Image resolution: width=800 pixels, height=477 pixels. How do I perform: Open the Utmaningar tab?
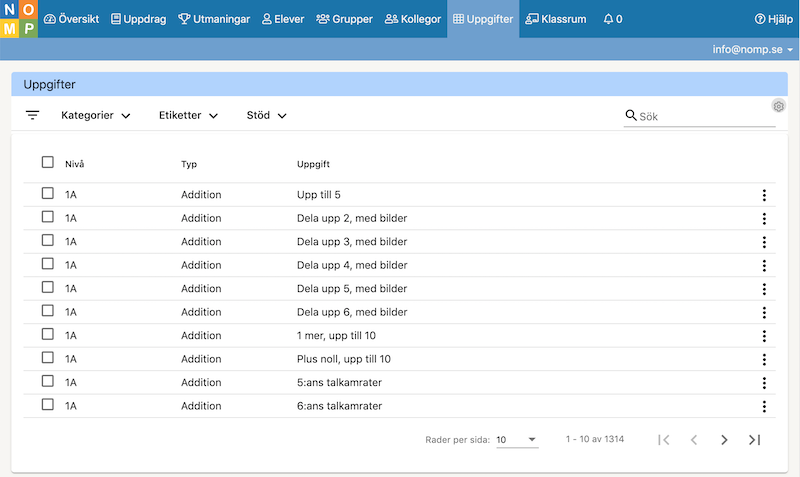click(x=214, y=19)
